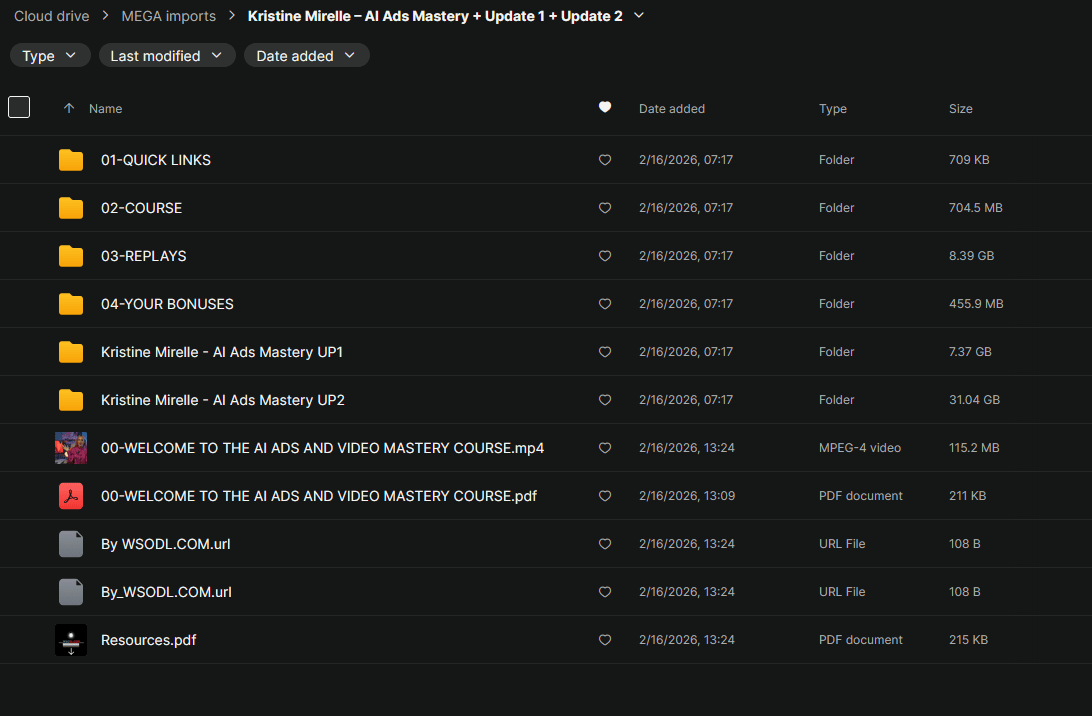Tick the select-all checkbox in the header
This screenshot has width=1092, height=716.
click(x=19, y=107)
